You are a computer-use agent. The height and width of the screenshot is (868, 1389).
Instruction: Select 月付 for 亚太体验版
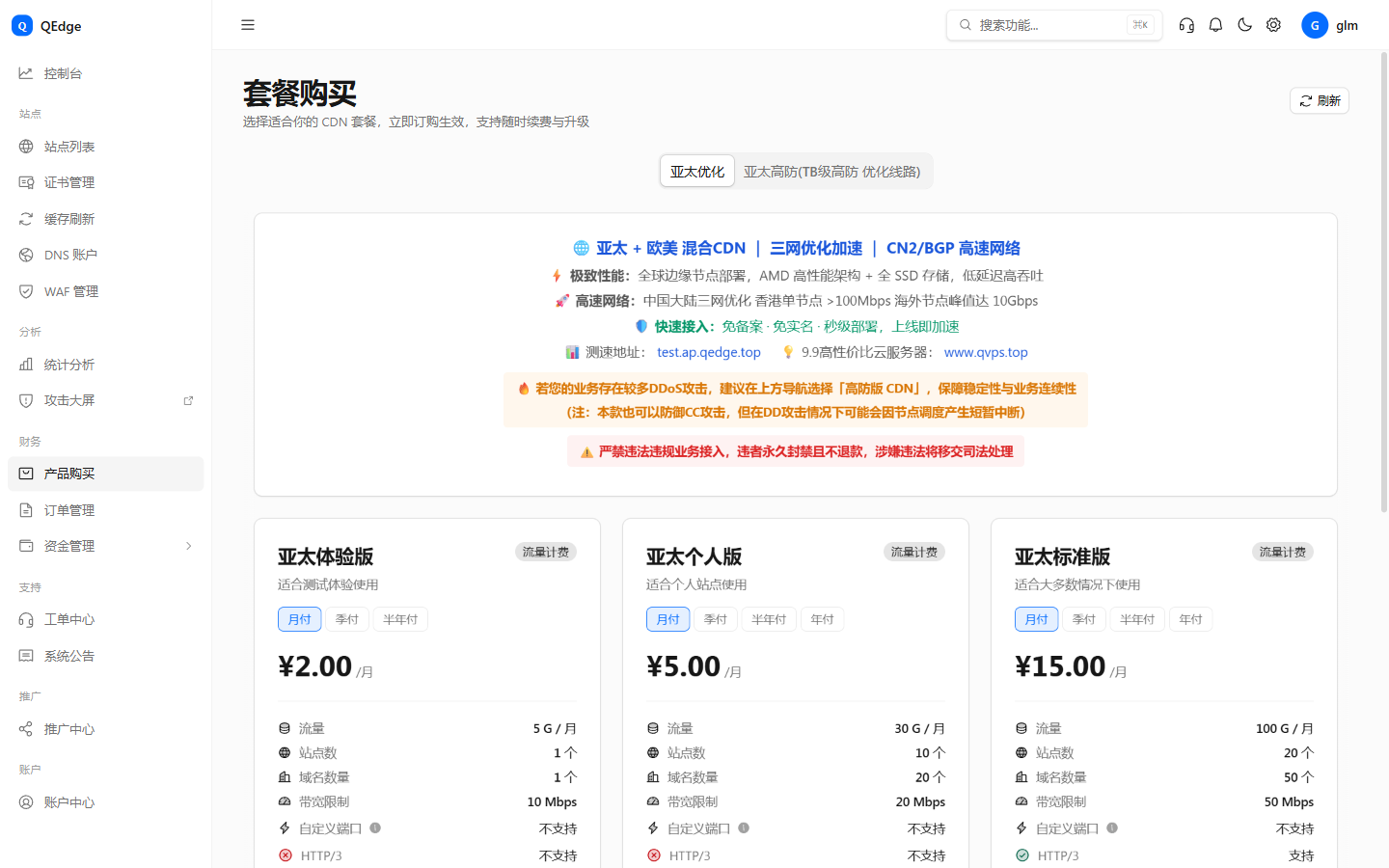pos(300,619)
